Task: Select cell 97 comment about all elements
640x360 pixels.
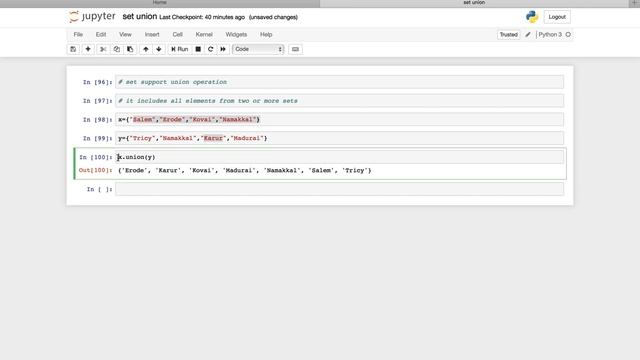Action: [339, 101]
